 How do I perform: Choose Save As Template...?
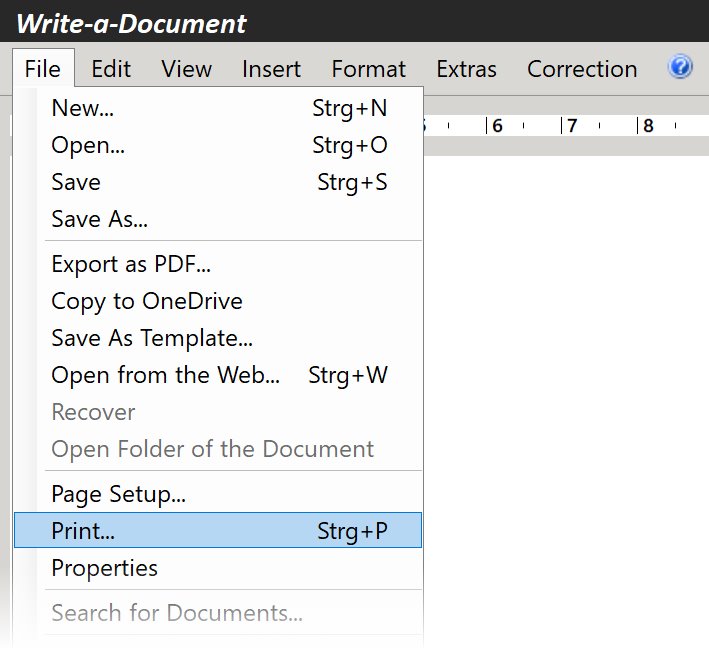click(x=218, y=338)
